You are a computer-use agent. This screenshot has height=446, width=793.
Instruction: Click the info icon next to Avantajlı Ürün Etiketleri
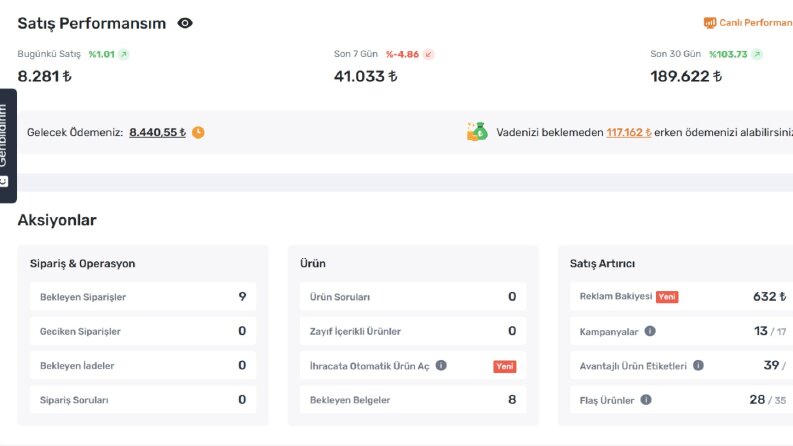(x=698, y=366)
